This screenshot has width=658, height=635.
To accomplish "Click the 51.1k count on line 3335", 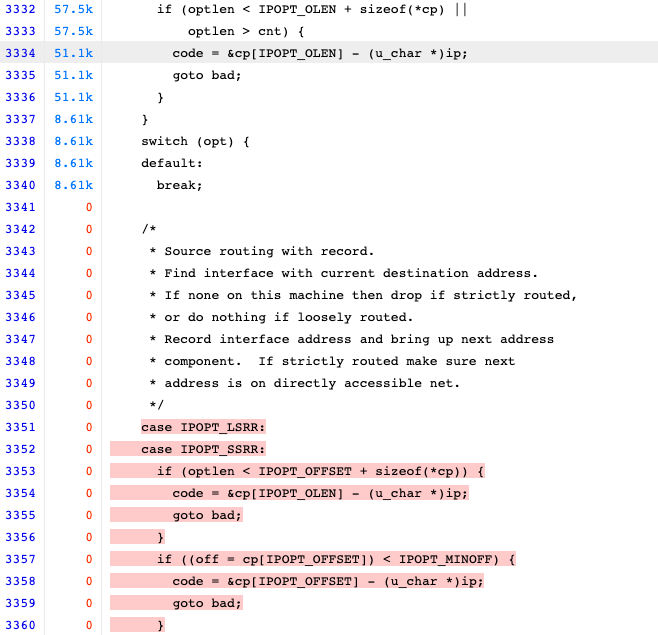I will tap(75, 75).
